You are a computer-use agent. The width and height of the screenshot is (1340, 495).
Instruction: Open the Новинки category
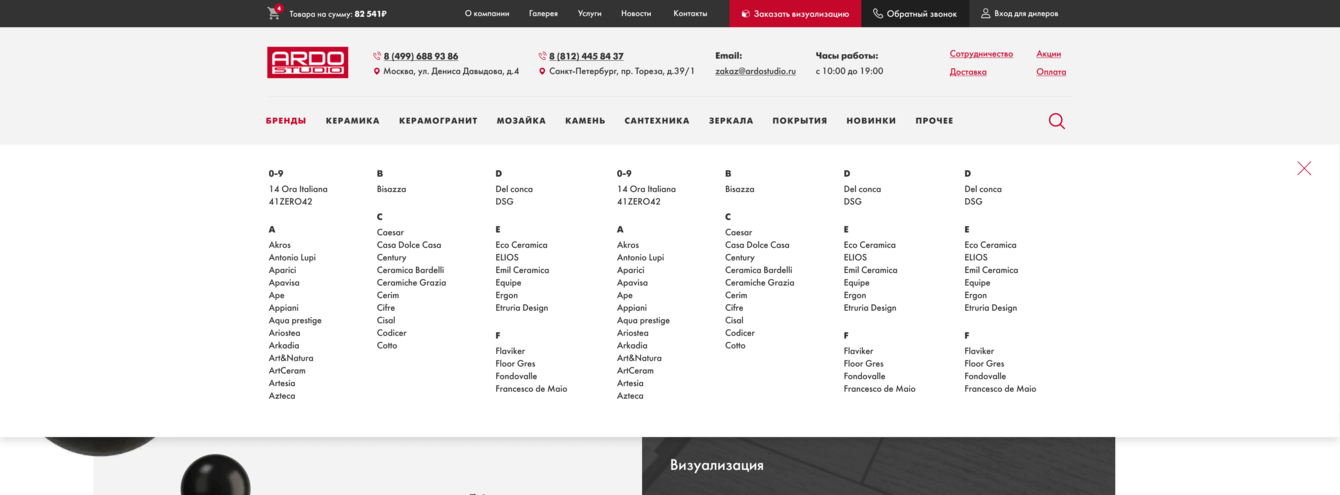(871, 121)
